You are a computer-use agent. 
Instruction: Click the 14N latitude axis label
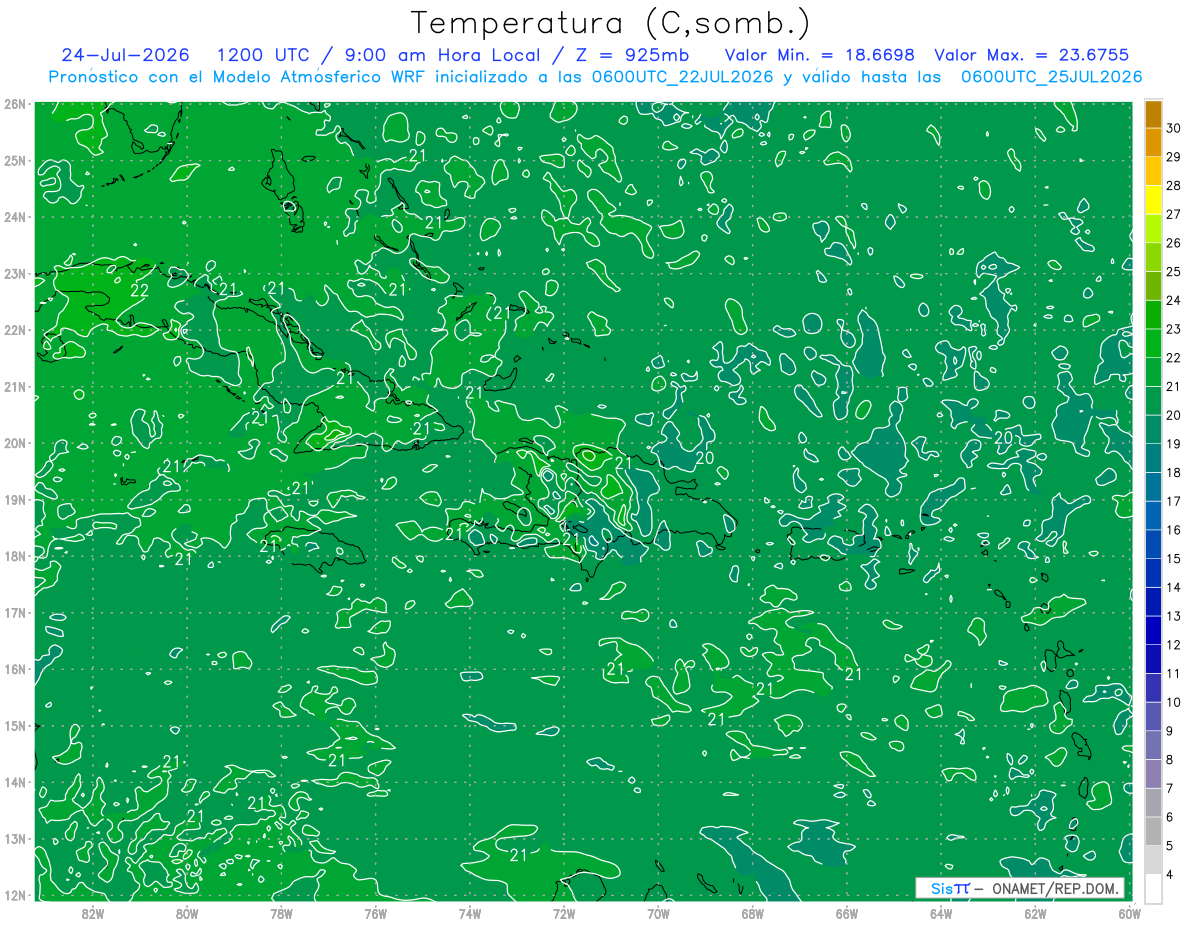pos(14,782)
